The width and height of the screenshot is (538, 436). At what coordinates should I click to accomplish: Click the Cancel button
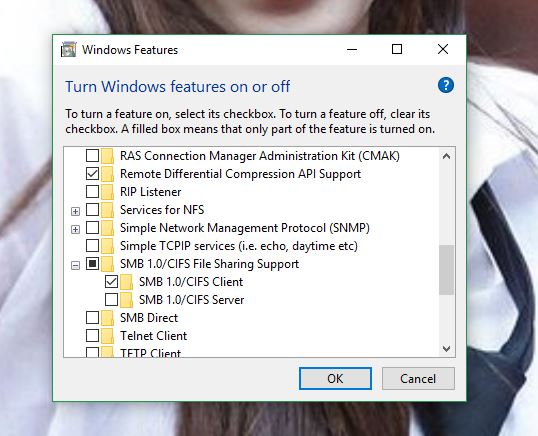click(418, 379)
